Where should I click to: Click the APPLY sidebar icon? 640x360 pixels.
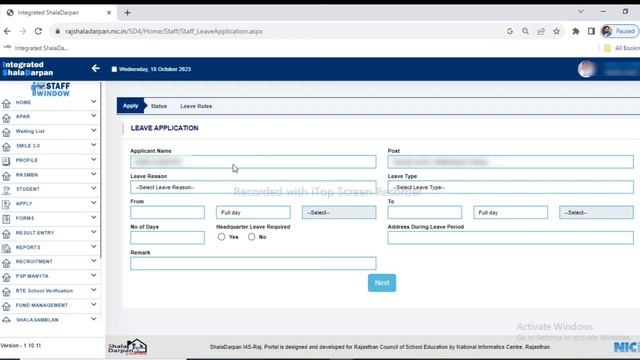pyautogui.click(x=6, y=204)
